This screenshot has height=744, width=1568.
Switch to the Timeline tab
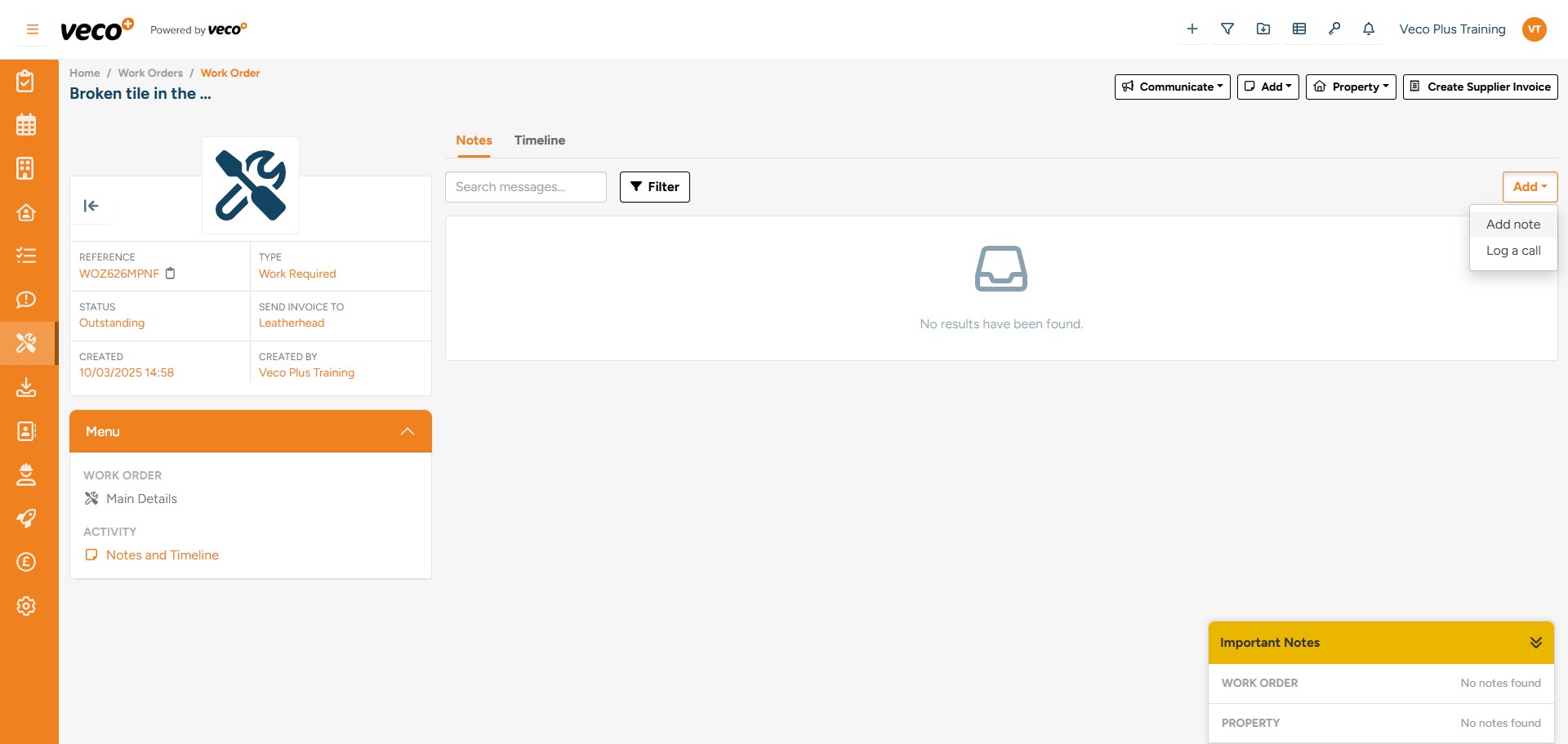(540, 140)
